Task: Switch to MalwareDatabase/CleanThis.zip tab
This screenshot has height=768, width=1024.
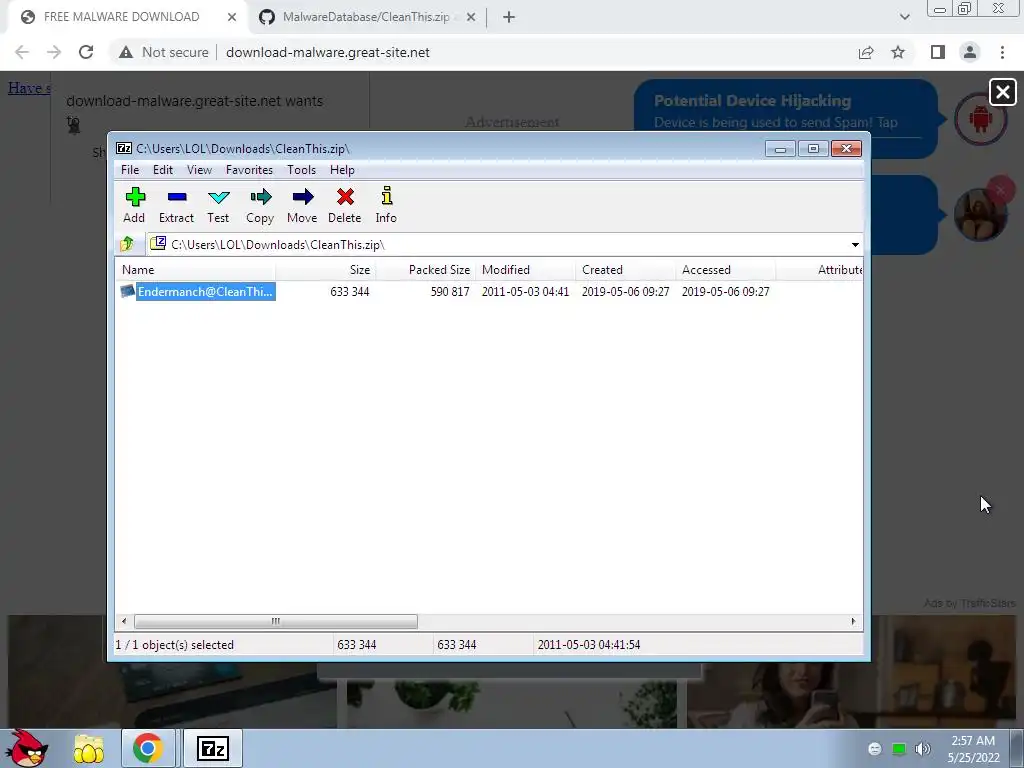Action: click(366, 17)
